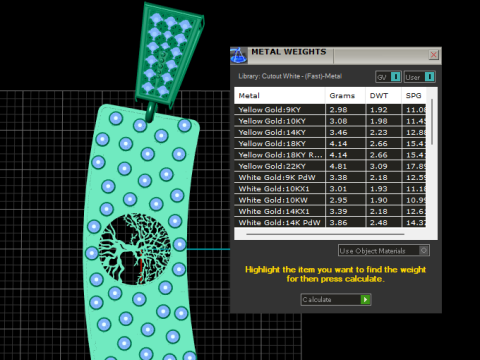The image size is (480, 360).
Task: Select the tree cutout in the pendant
Action: coord(135,249)
